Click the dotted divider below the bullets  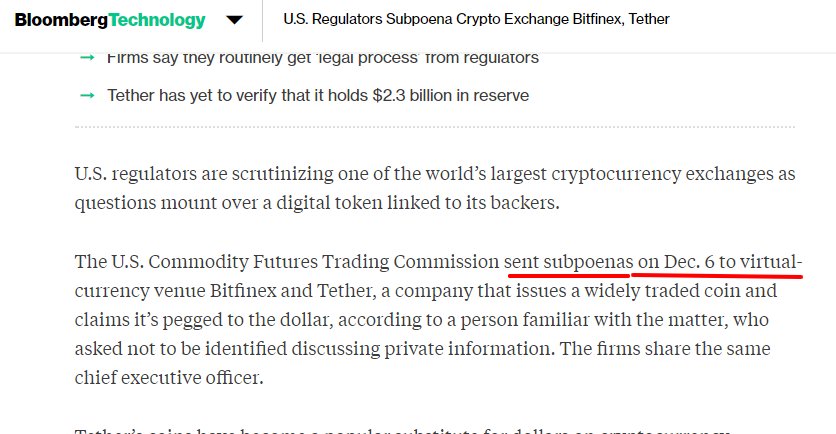click(435, 127)
